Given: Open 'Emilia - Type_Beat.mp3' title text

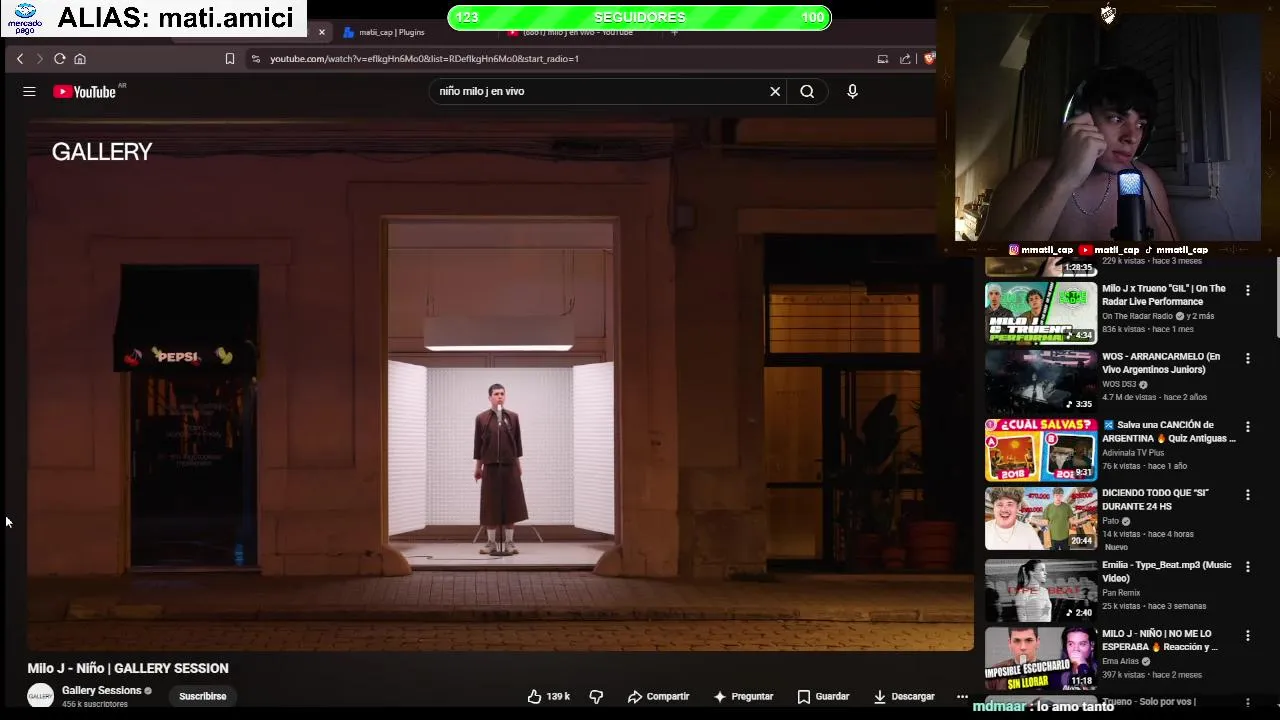Looking at the screenshot, I should (x=1166, y=571).
